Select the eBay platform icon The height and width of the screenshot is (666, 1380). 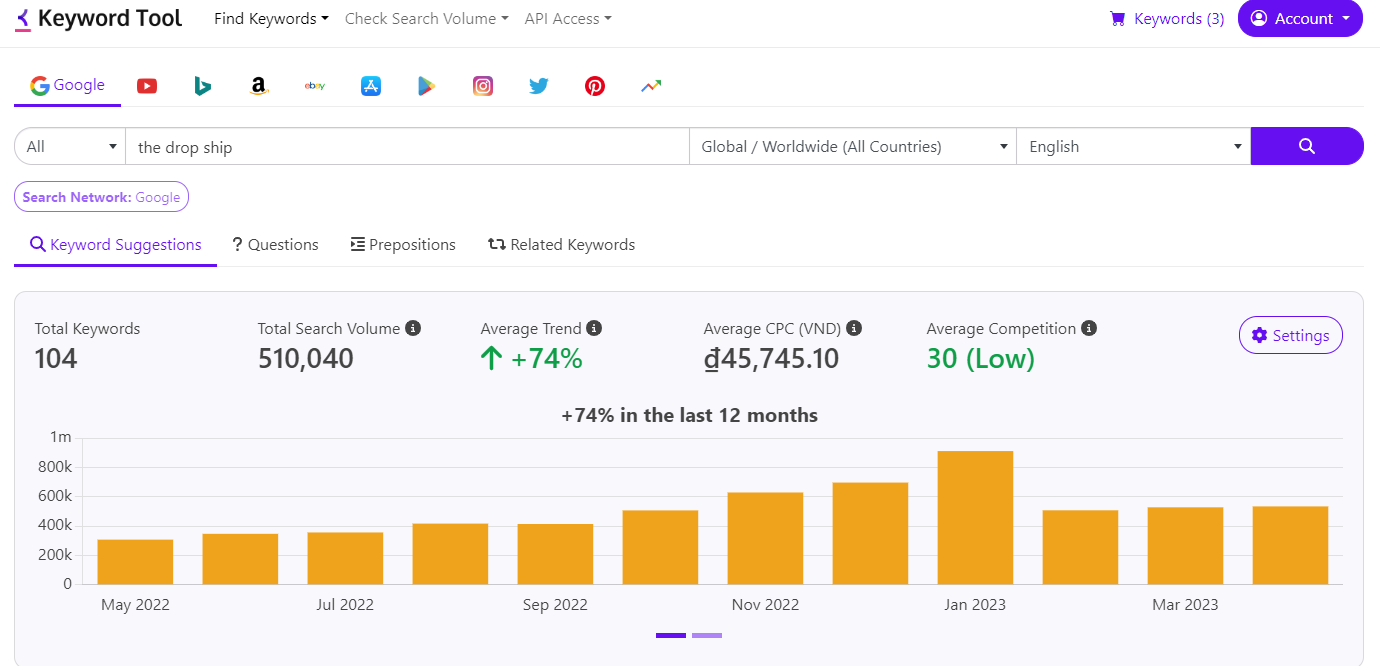pos(315,86)
